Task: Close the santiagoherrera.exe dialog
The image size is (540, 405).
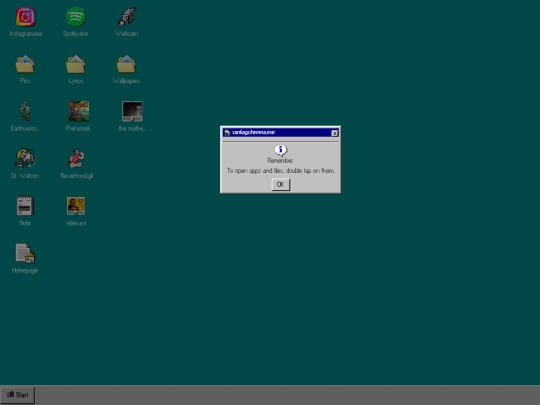Action: [x=334, y=133]
